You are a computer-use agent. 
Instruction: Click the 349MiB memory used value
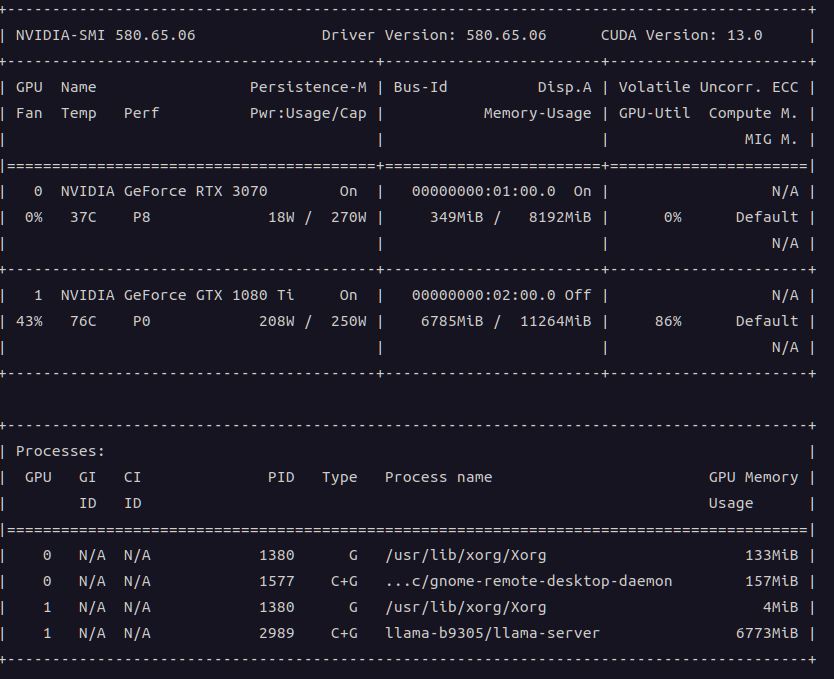pos(456,217)
